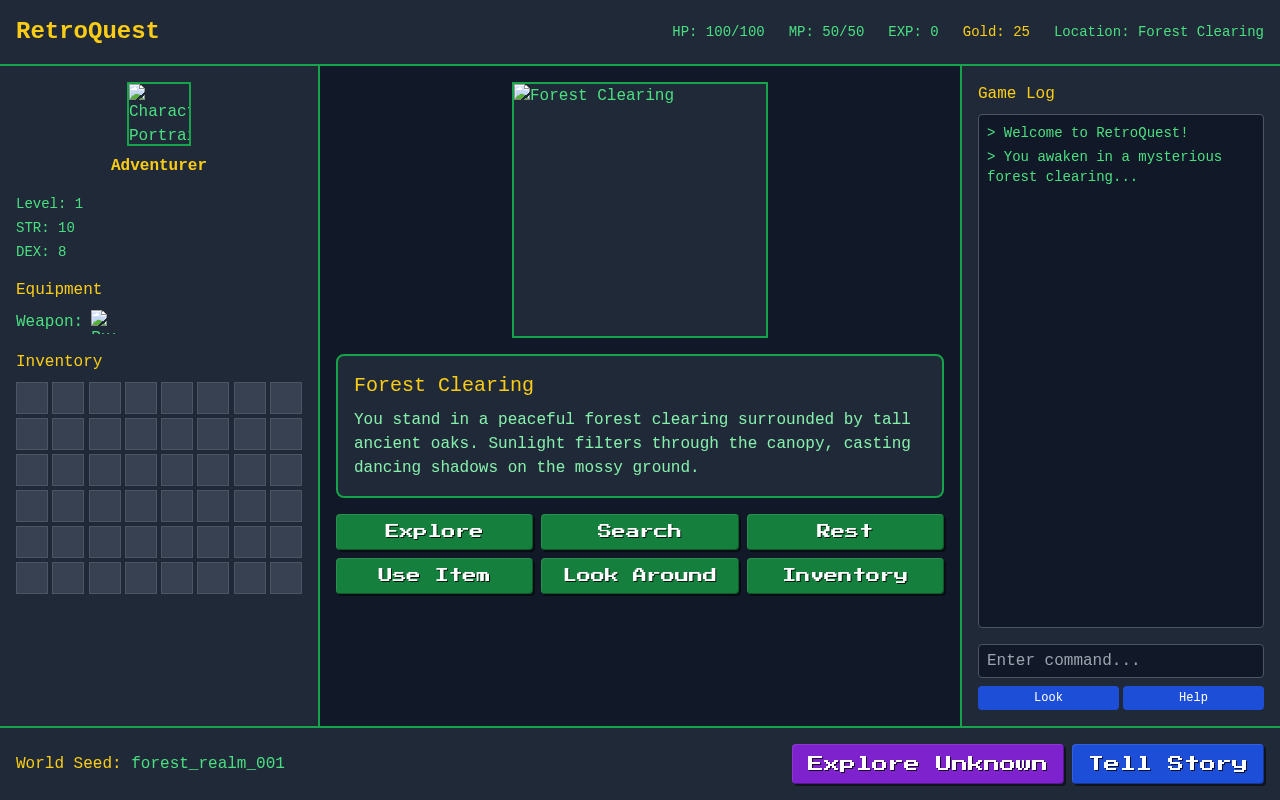Click the EXP: 0 indicator
This screenshot has height=800, width=1280.
[x=912, y=31]
